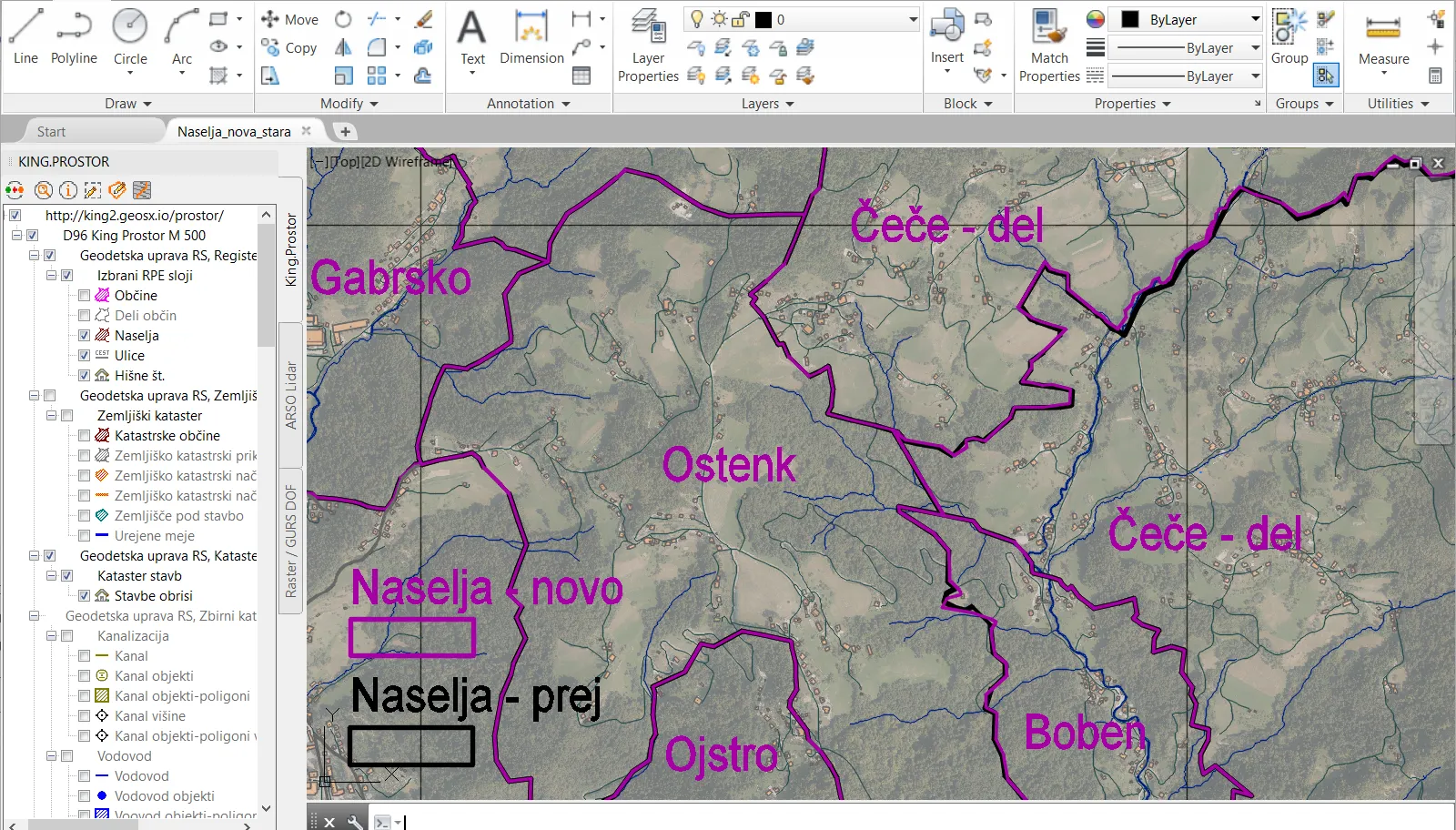
Task: Open Layer Properties manager
Action: pos(648,46)
